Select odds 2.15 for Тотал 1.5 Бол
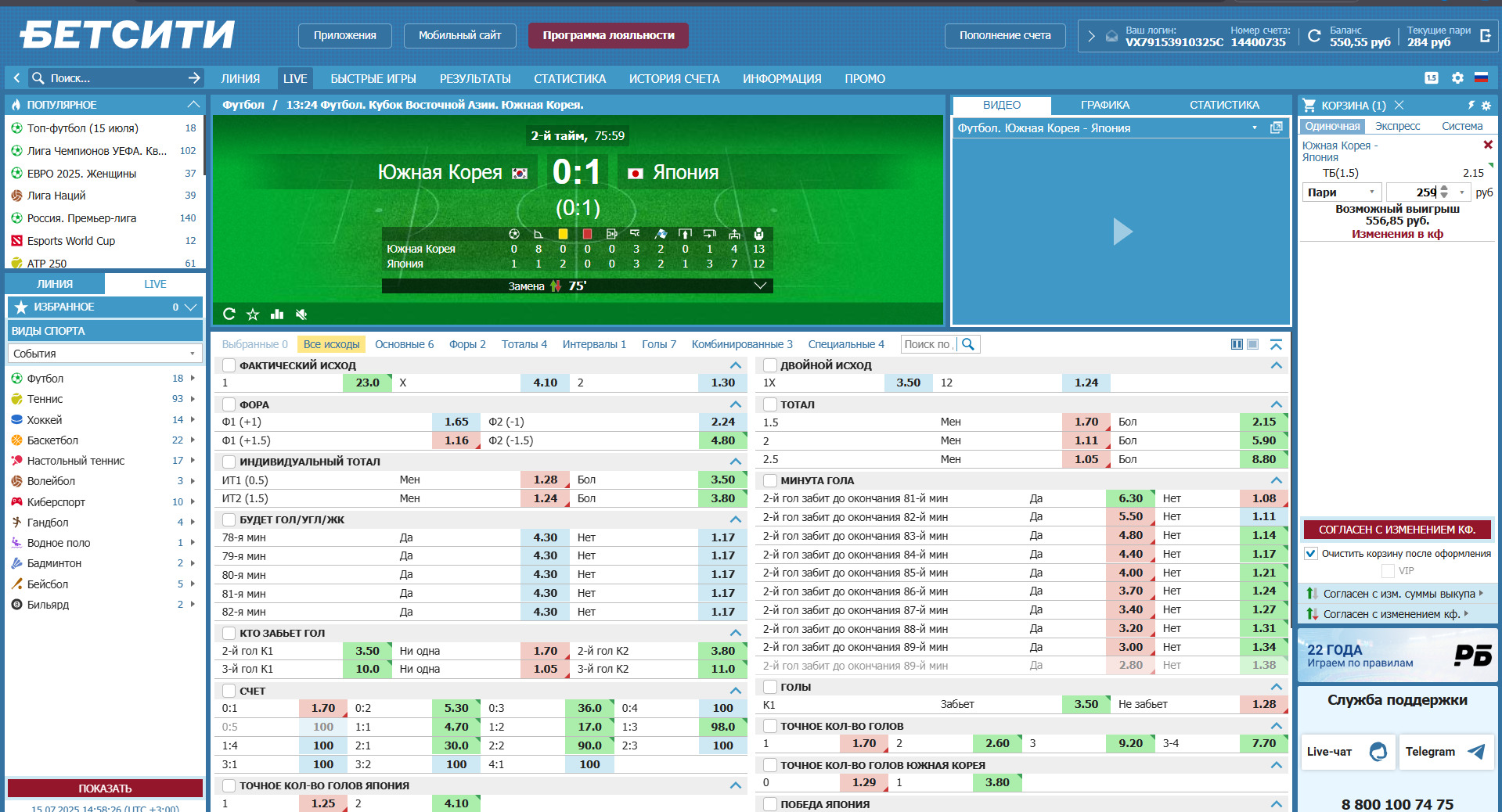 pyautogui.click(x=1263, y=422)
